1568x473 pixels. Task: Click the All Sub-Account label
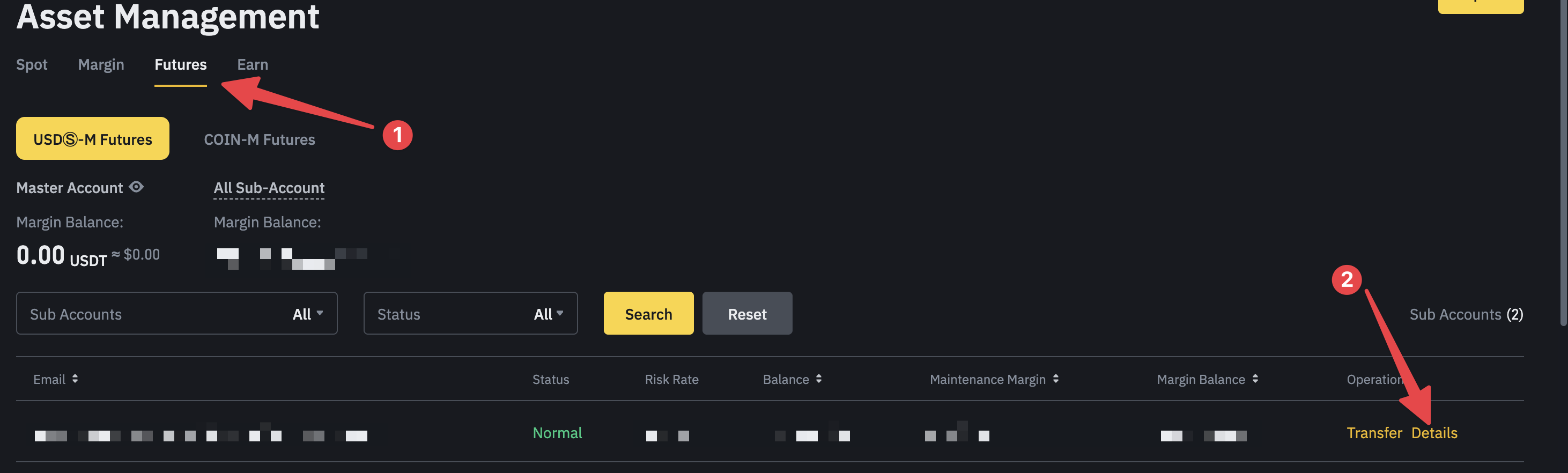pos(269,188)
